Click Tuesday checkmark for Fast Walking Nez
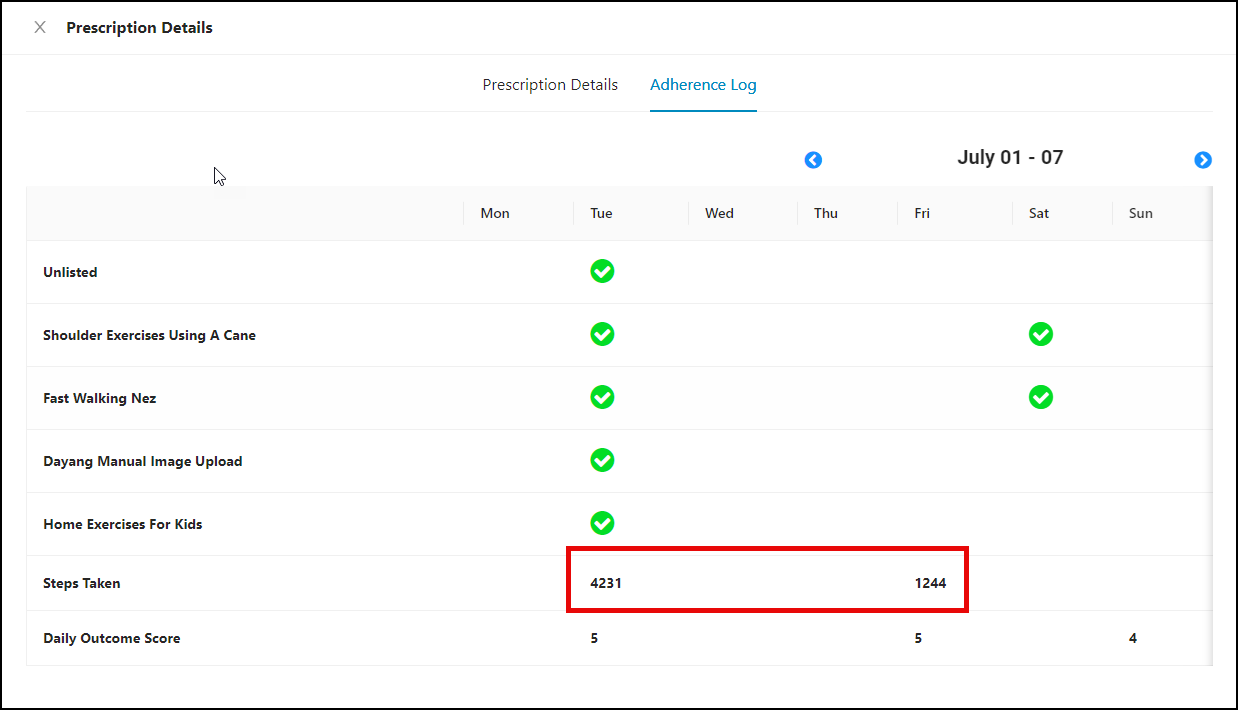Image resolution: width=1238 pixels, height=710 pixels. pyautogui.click(x=602, y=397)
